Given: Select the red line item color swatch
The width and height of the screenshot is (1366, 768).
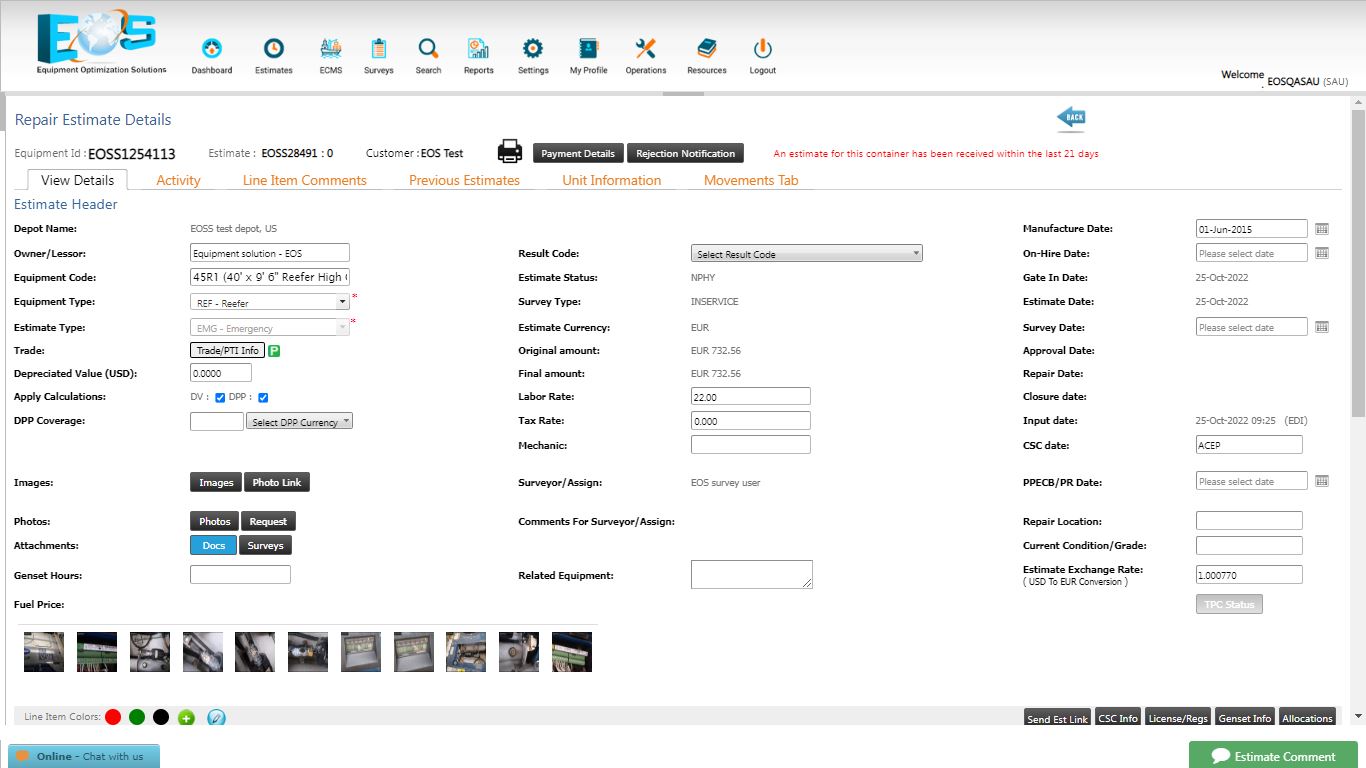Looking at the screenshot, I should click(112, 717).
